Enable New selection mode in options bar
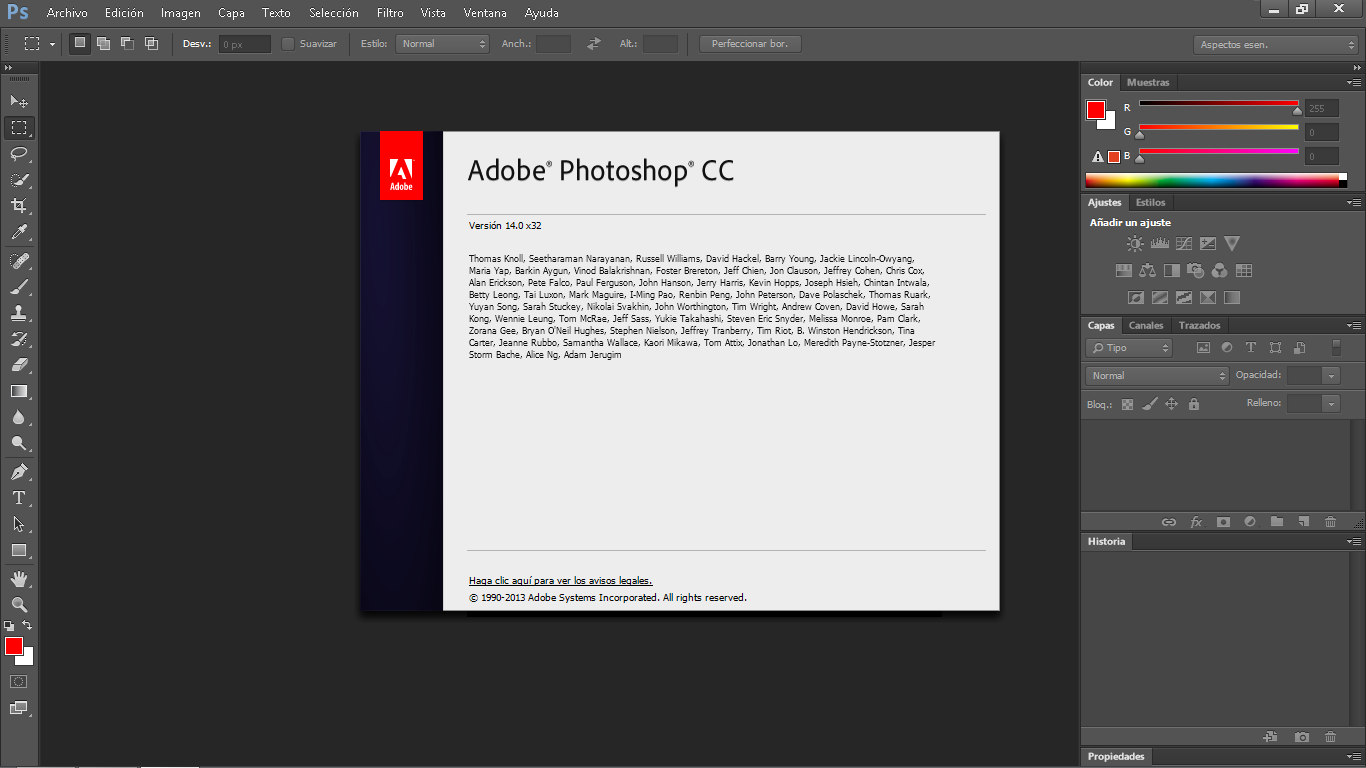 tap(79, 43)
